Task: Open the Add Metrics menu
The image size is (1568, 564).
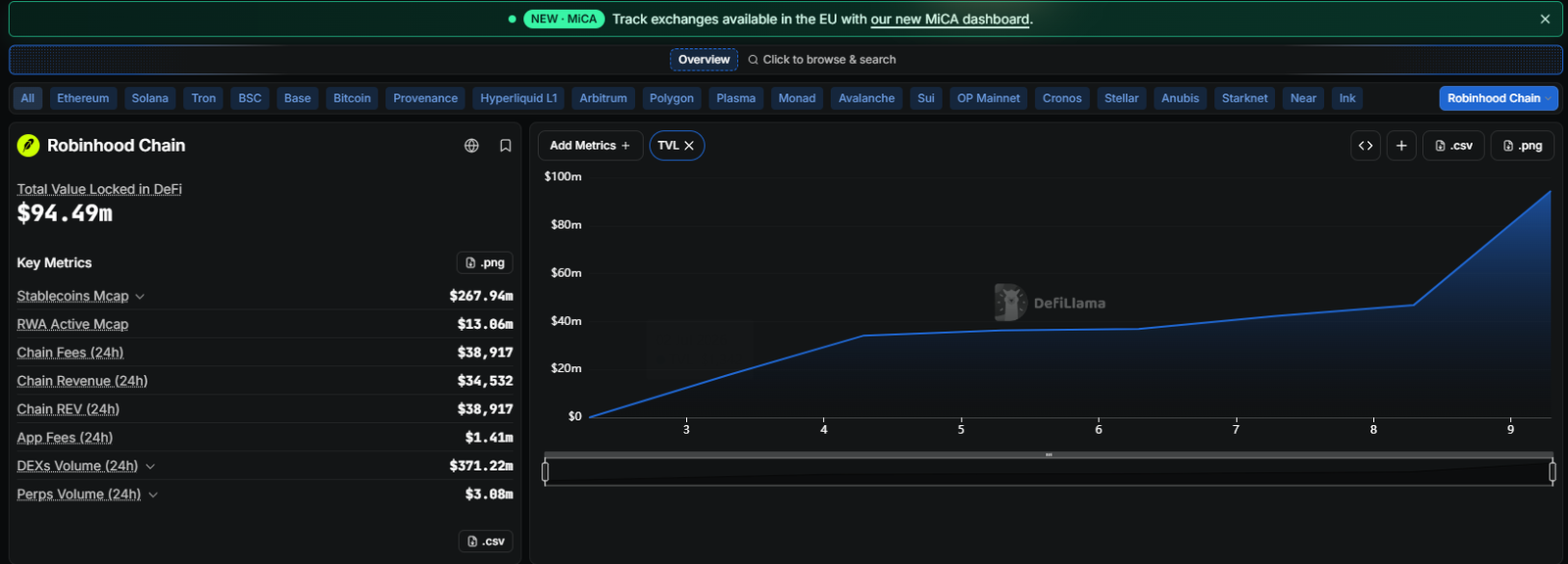Action: click(x=590, y=145)
